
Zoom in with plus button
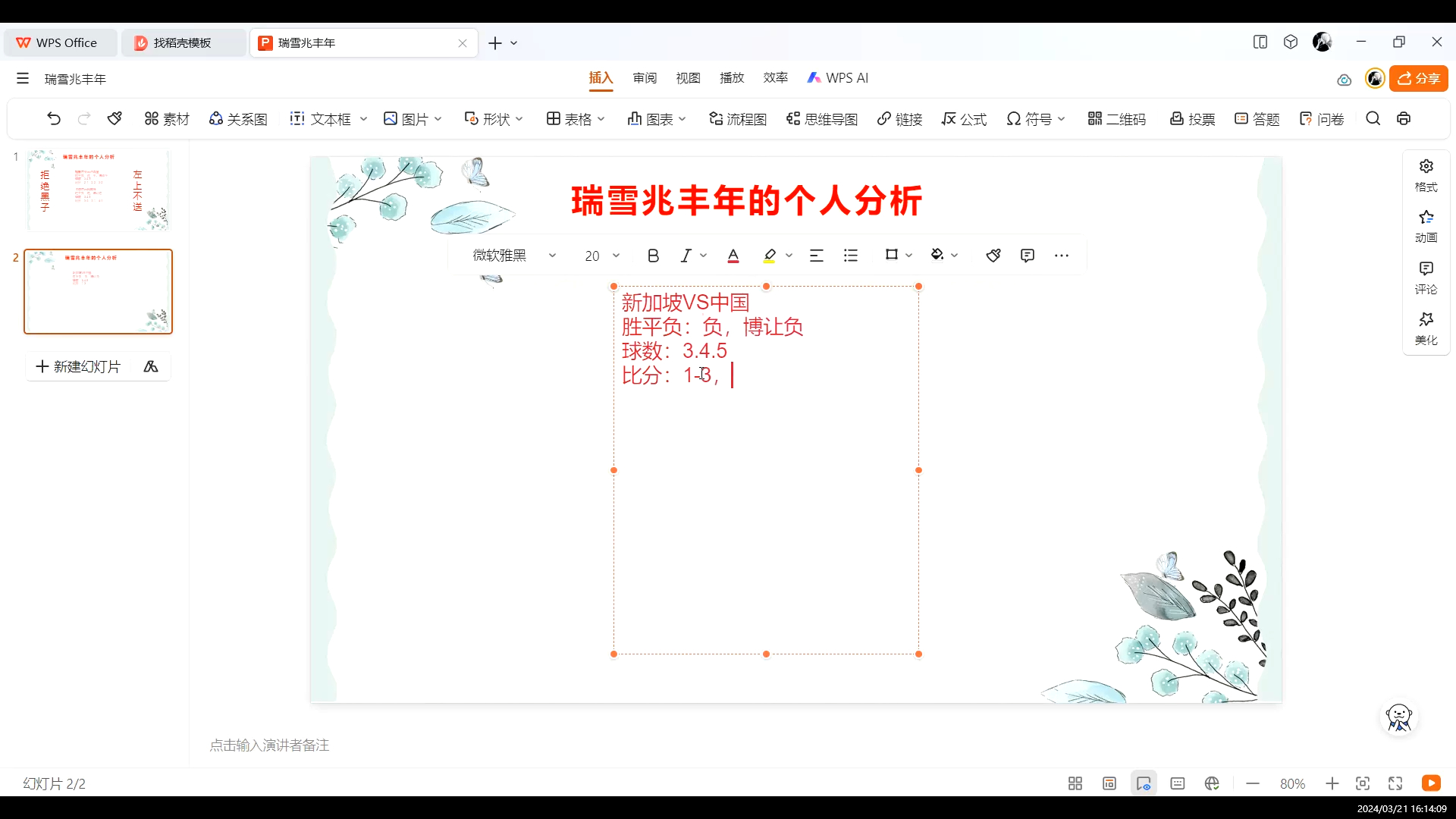tap(1332, 783)
